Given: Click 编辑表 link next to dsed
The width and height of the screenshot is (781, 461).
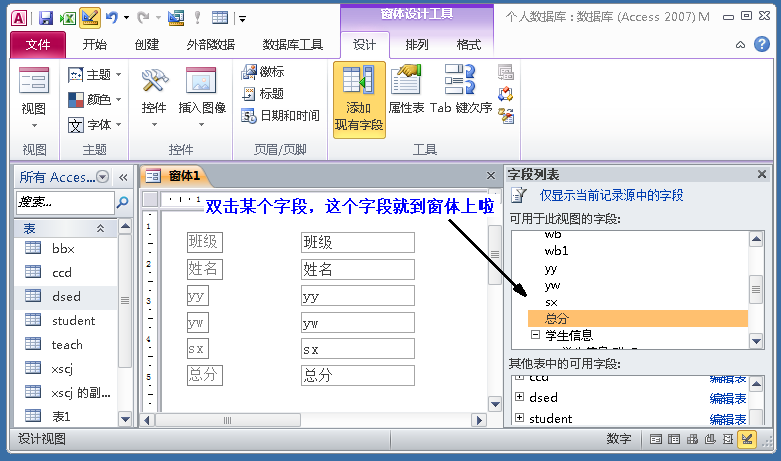Looking at the screenshot, I should 728,398.
